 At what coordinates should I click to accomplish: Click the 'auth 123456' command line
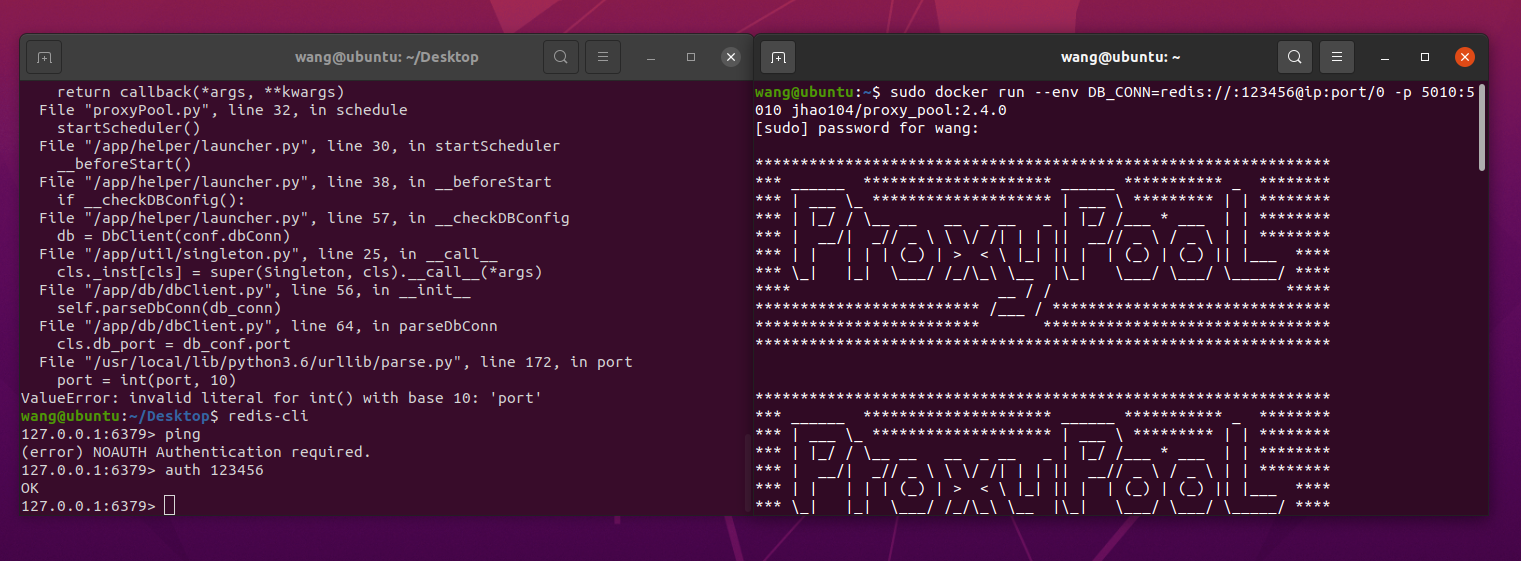pos(142,470)
